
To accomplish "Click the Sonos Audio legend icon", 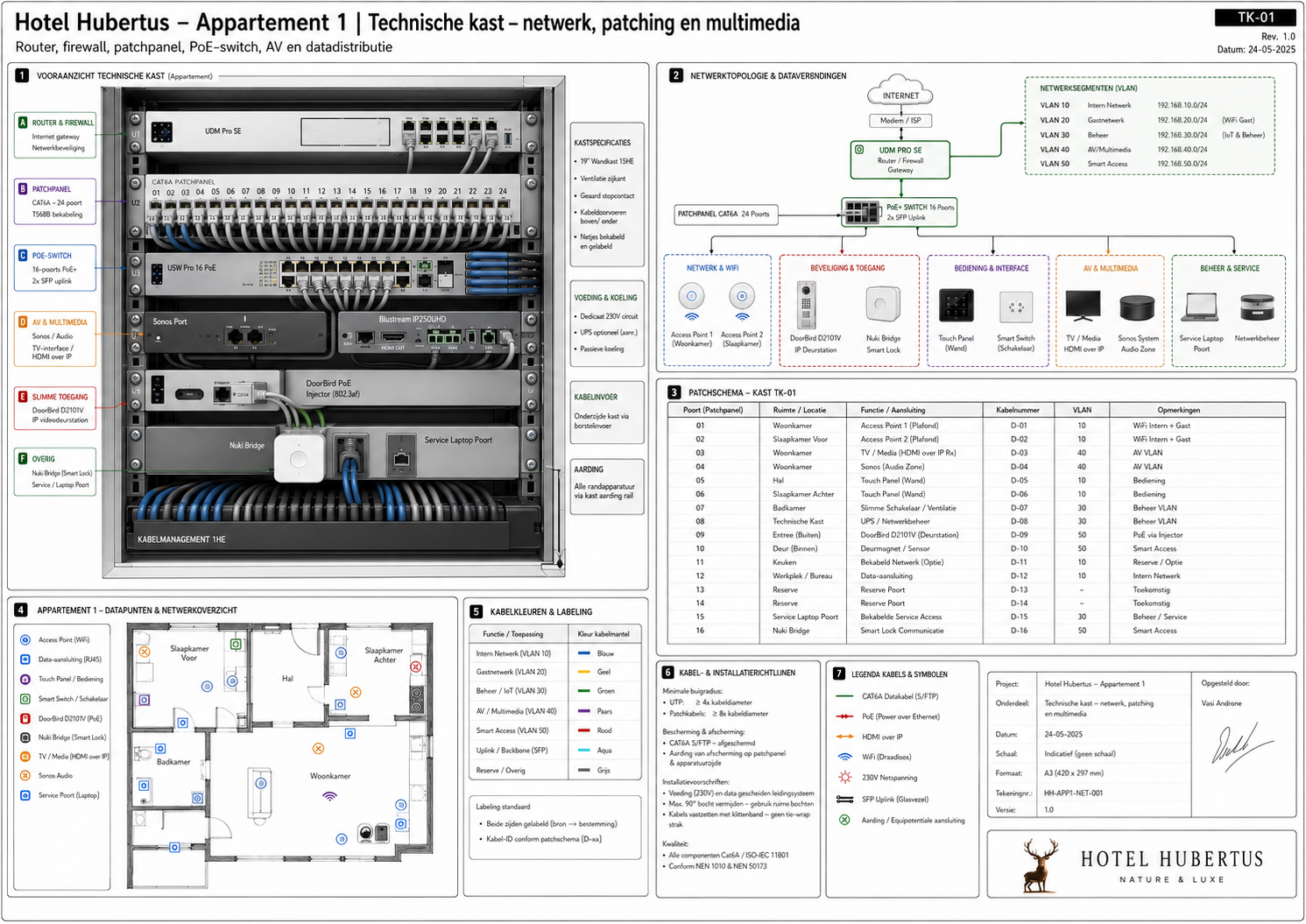I will coord(25,776).
